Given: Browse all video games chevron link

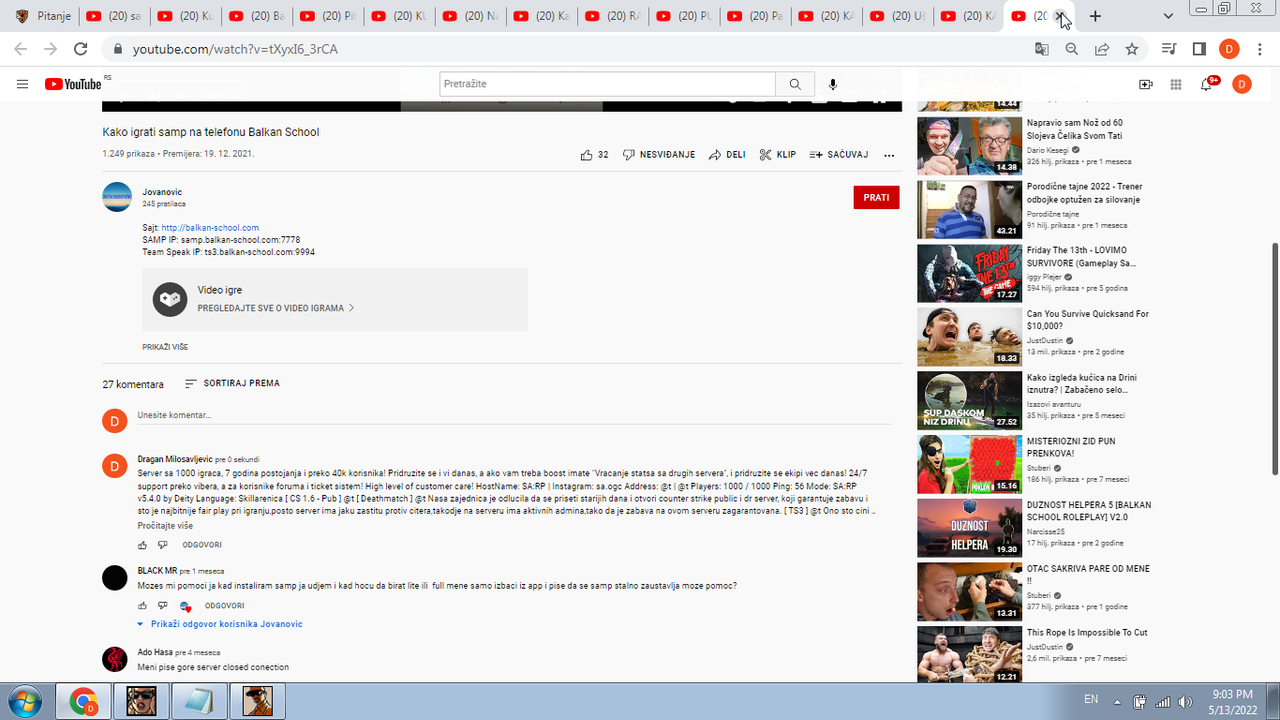Looking at the screenshot, I should [276, 308].
